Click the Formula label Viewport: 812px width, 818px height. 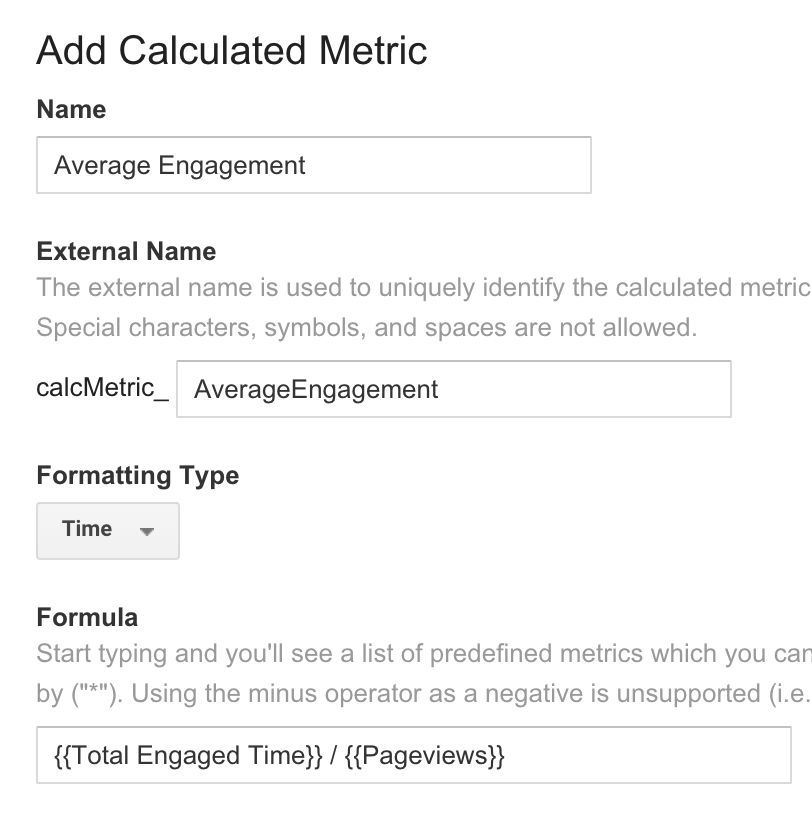87,617
